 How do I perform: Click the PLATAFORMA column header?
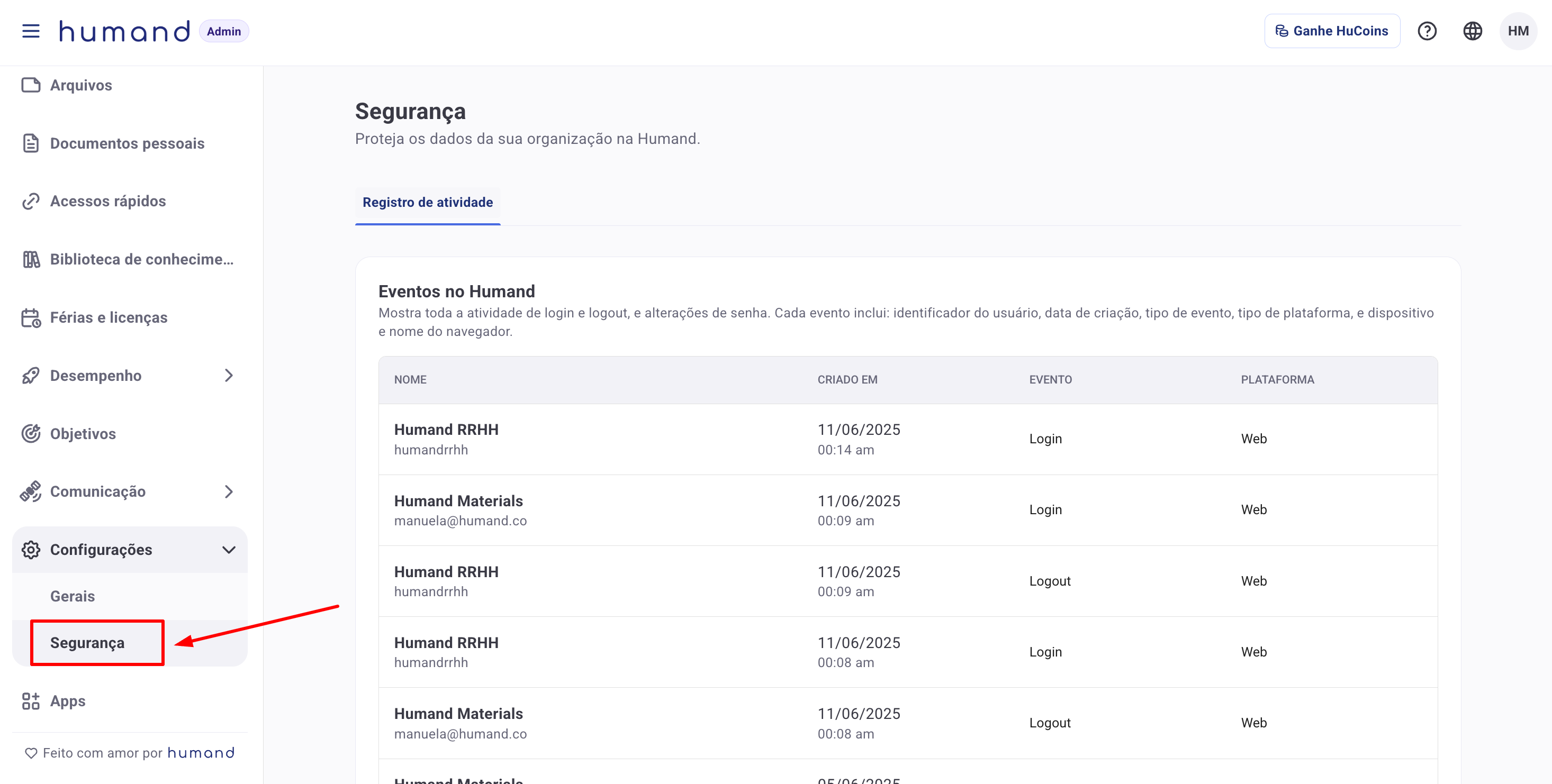coord(1277,379)
